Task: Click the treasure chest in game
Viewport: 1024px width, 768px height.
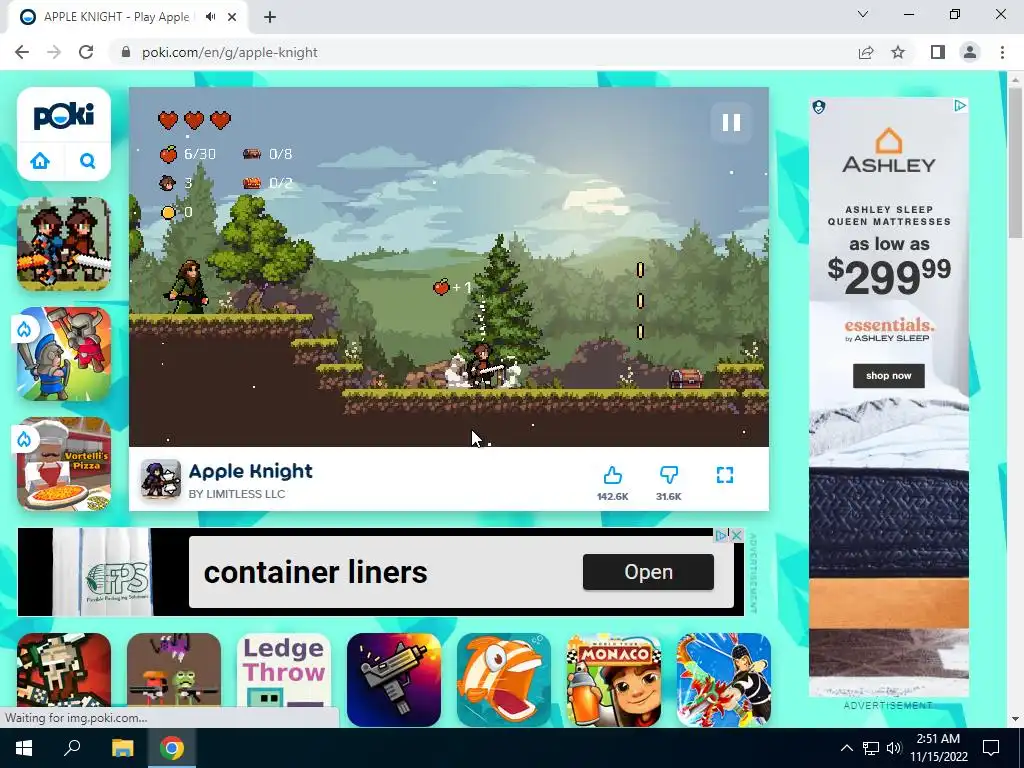Action: 686,379
